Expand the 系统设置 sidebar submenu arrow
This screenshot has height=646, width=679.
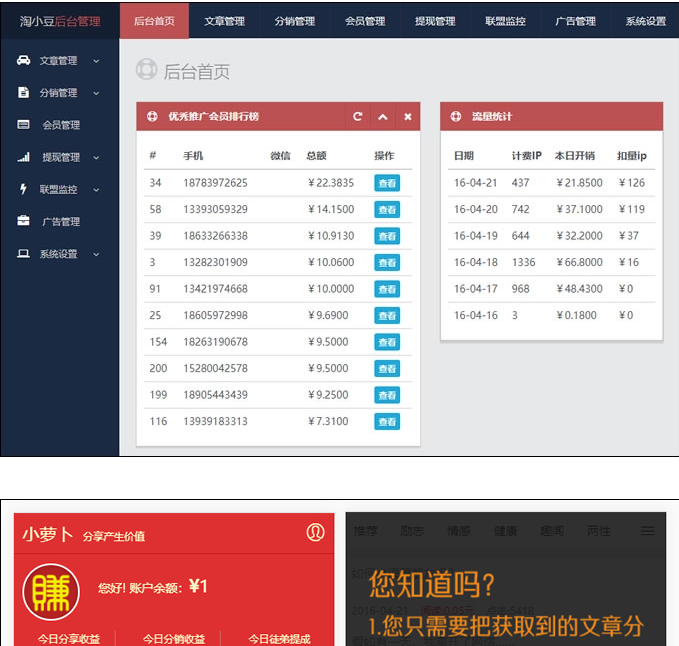pyautogui.click(x=96, y=254)
